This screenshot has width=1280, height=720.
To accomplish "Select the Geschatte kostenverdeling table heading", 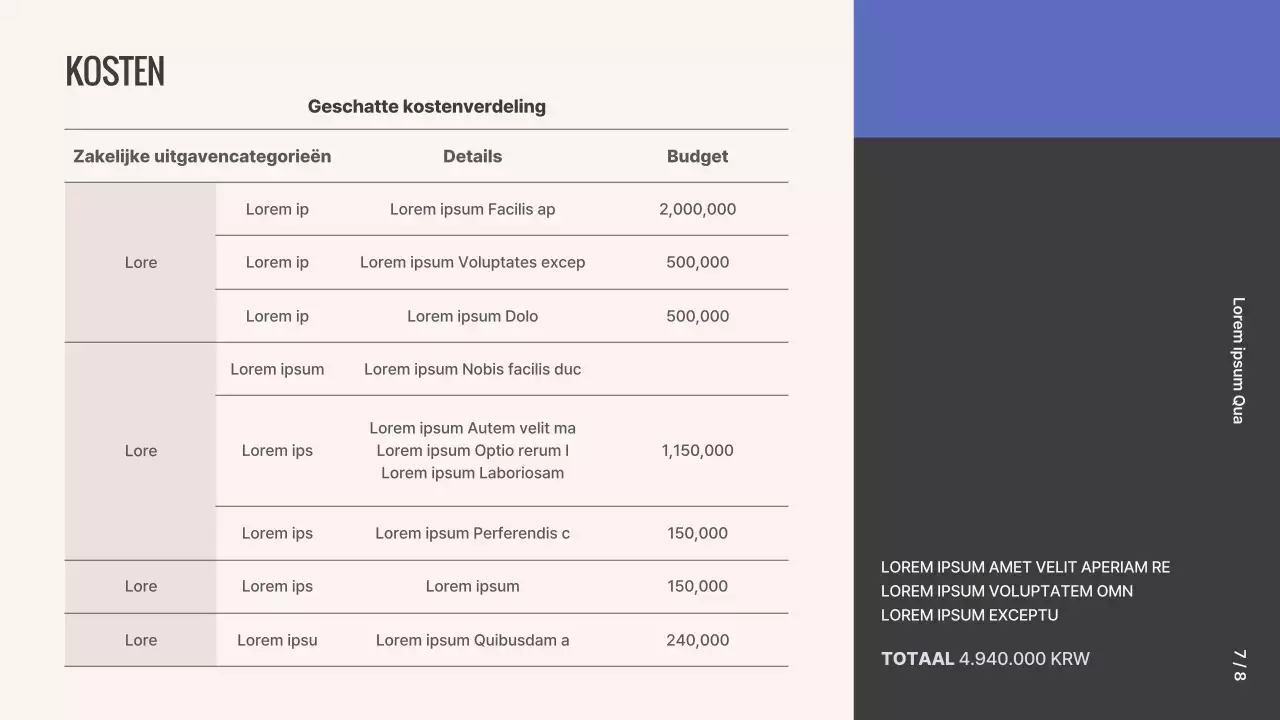I will click(x=426, y=106).
